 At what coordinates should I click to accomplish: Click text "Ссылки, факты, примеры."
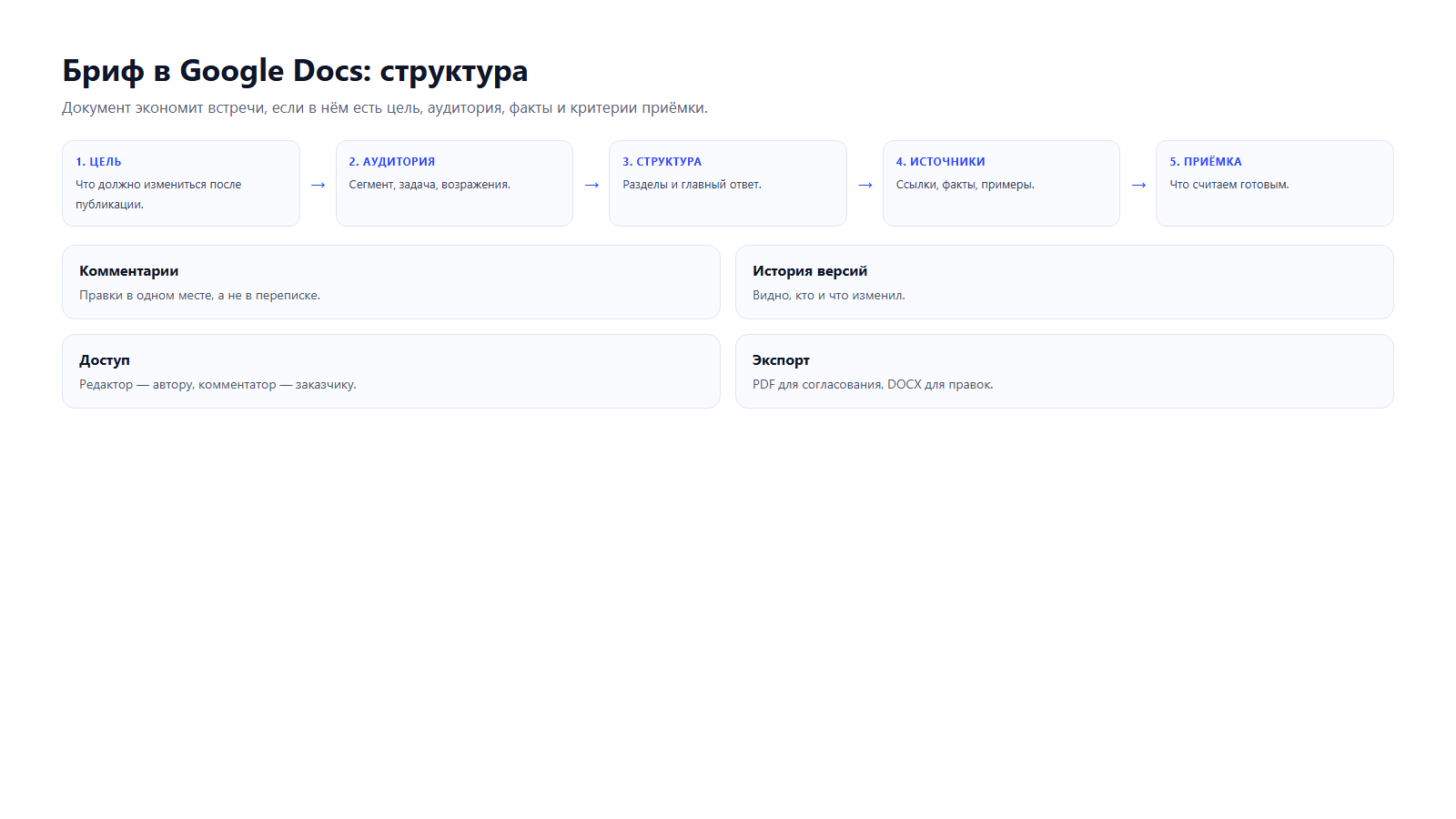pos(965,184)
